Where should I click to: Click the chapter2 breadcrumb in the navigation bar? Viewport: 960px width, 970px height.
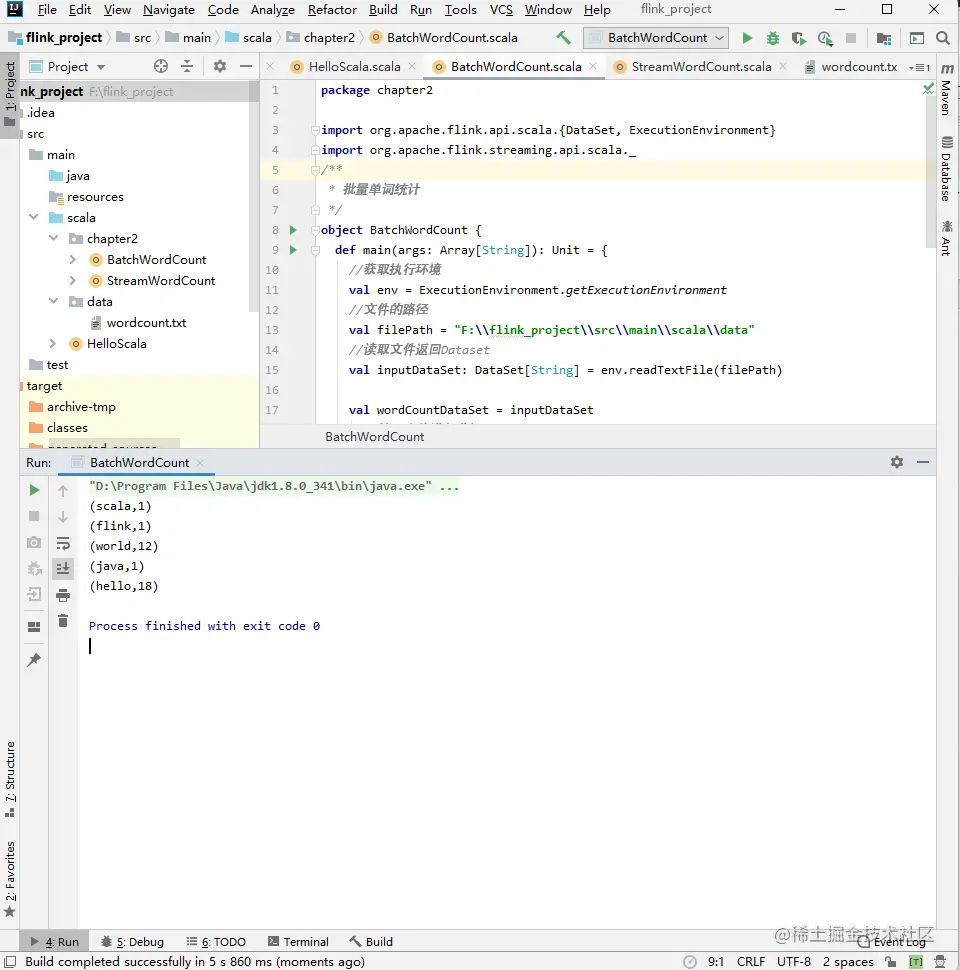click(322, 38)
